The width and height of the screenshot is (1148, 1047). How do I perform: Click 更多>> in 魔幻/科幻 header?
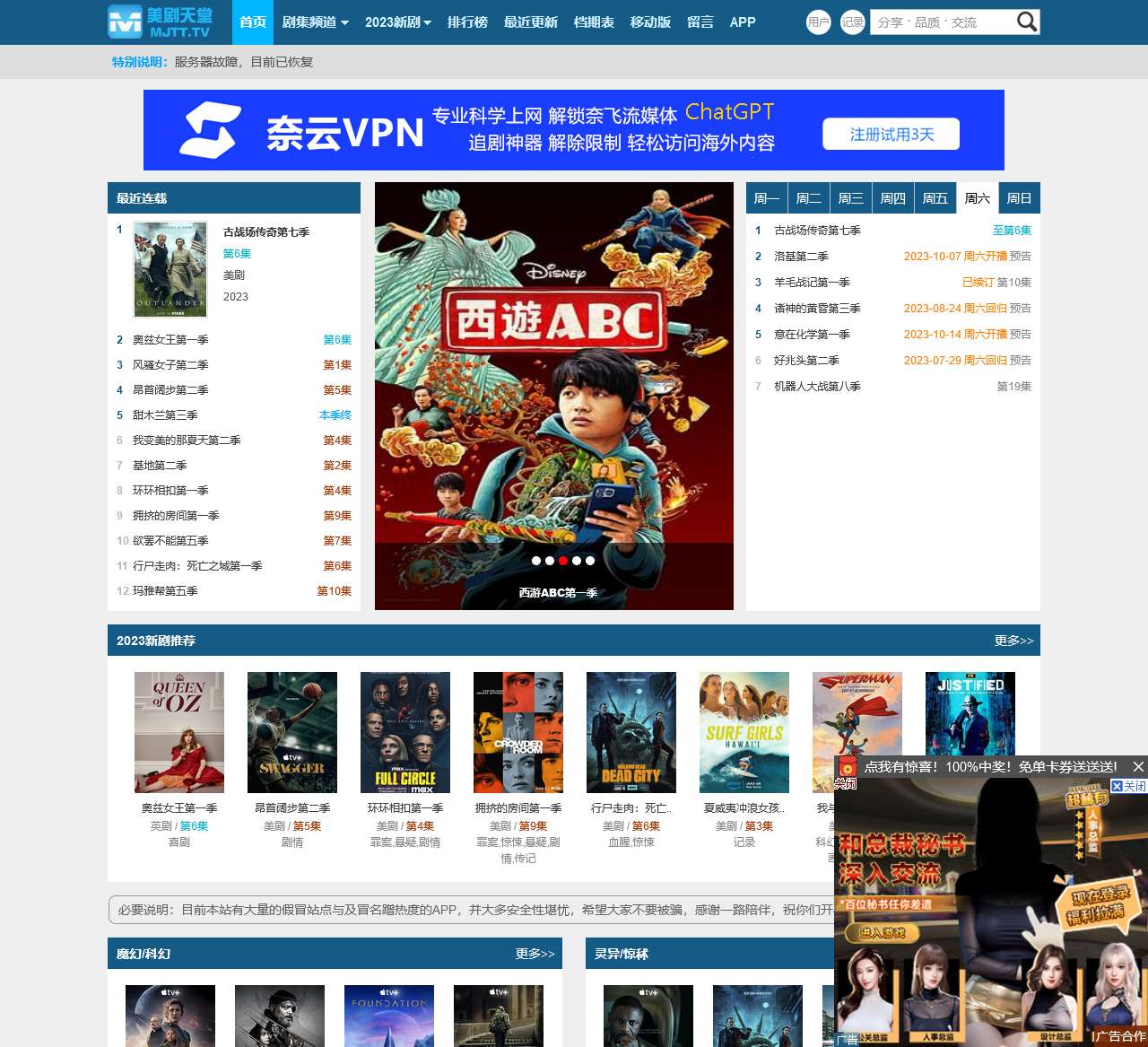pyautogui.click(x=535, y=954)
